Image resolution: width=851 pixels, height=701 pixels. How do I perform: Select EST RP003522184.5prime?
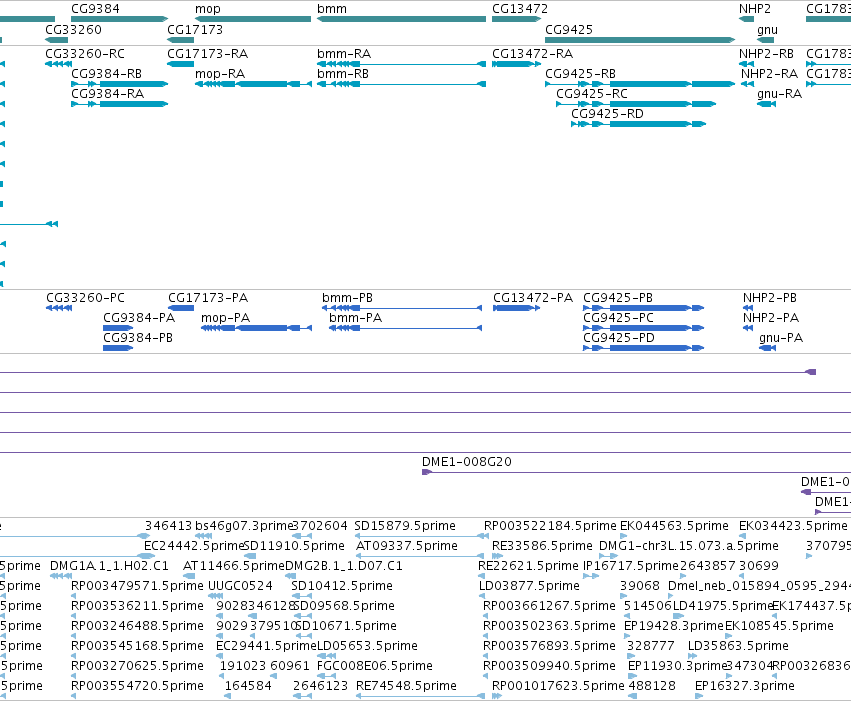pyautogui.click(x=550, y=526)
